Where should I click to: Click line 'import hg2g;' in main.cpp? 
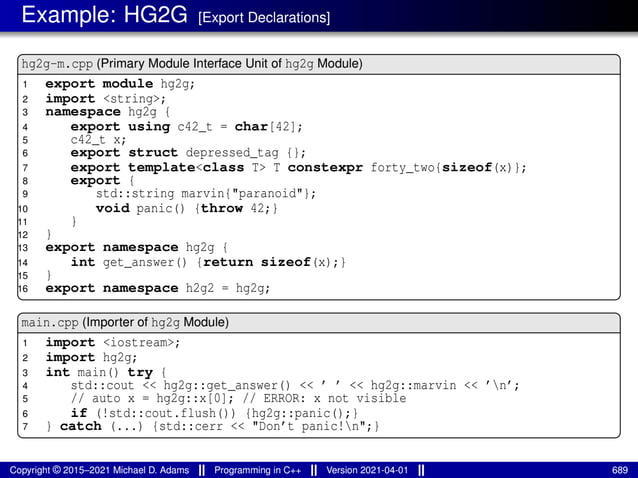point(91,357)
